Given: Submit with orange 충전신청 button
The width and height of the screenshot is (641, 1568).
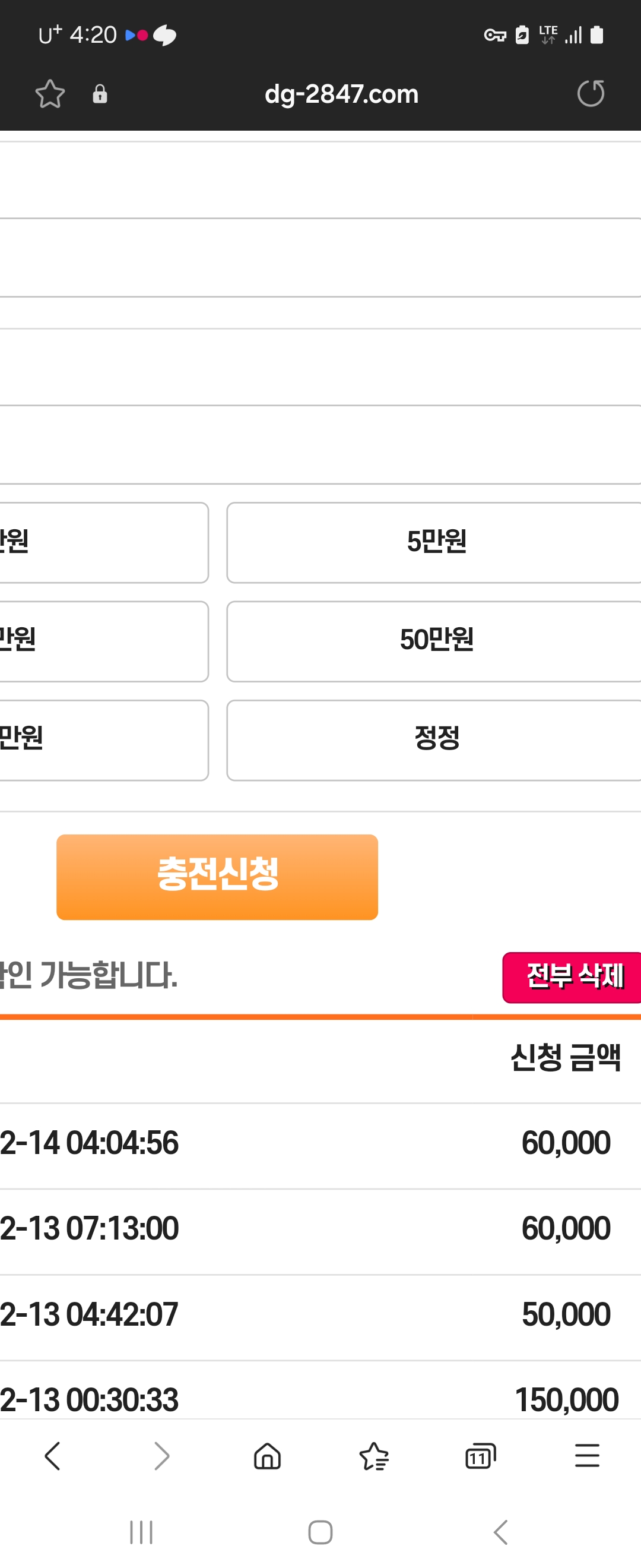Looking at the screenshot, I should point(217,877).
